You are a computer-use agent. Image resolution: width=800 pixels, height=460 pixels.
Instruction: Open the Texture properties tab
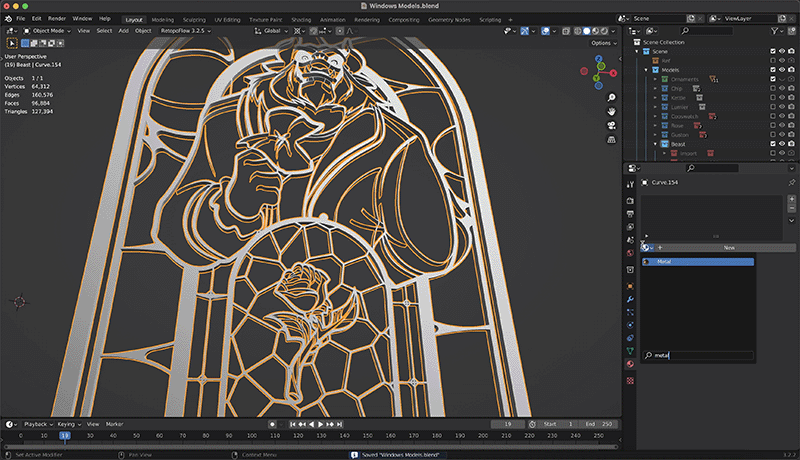630,380
